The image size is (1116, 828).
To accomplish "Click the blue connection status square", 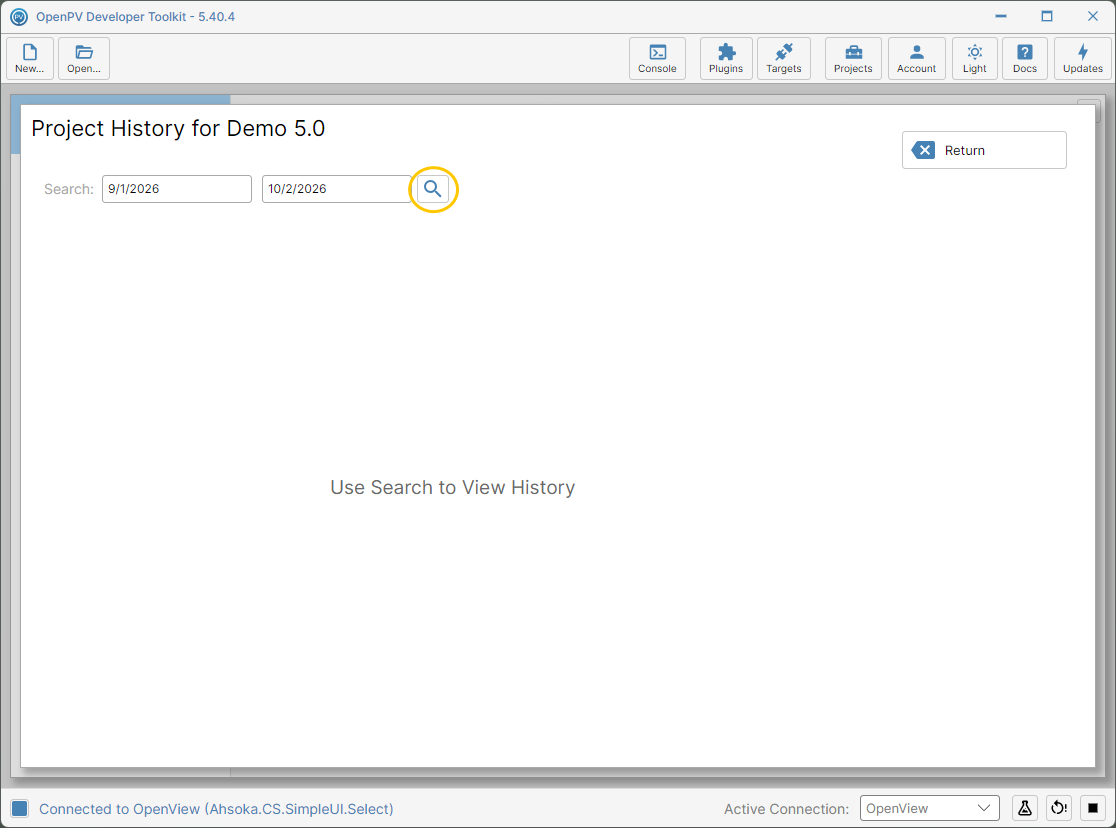I will (x=19, y=808).
